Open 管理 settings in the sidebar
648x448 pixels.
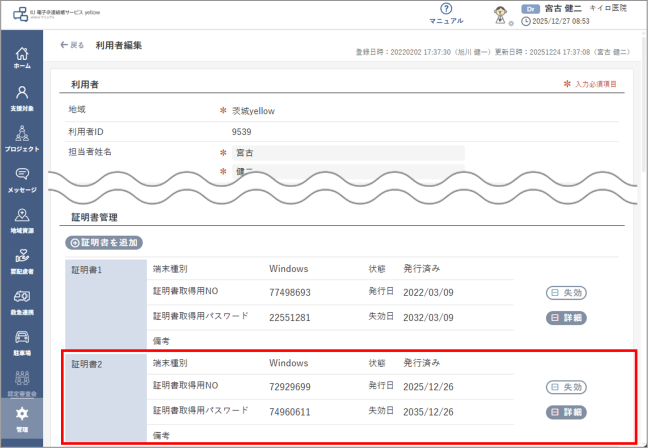(x=22, y=418)
